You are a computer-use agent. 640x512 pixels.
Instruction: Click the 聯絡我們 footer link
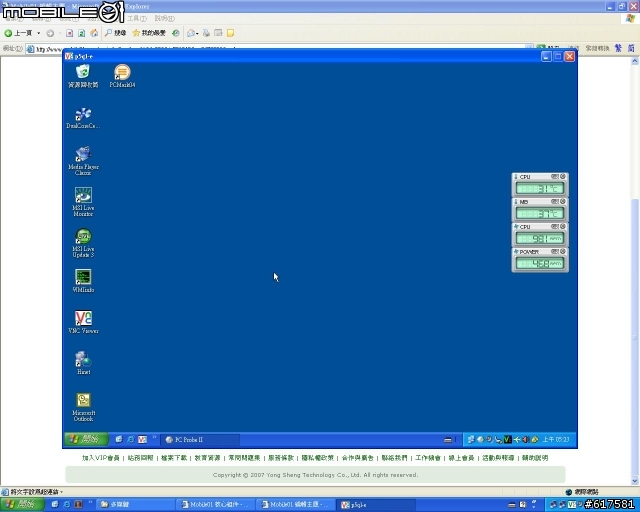[394, 458]
